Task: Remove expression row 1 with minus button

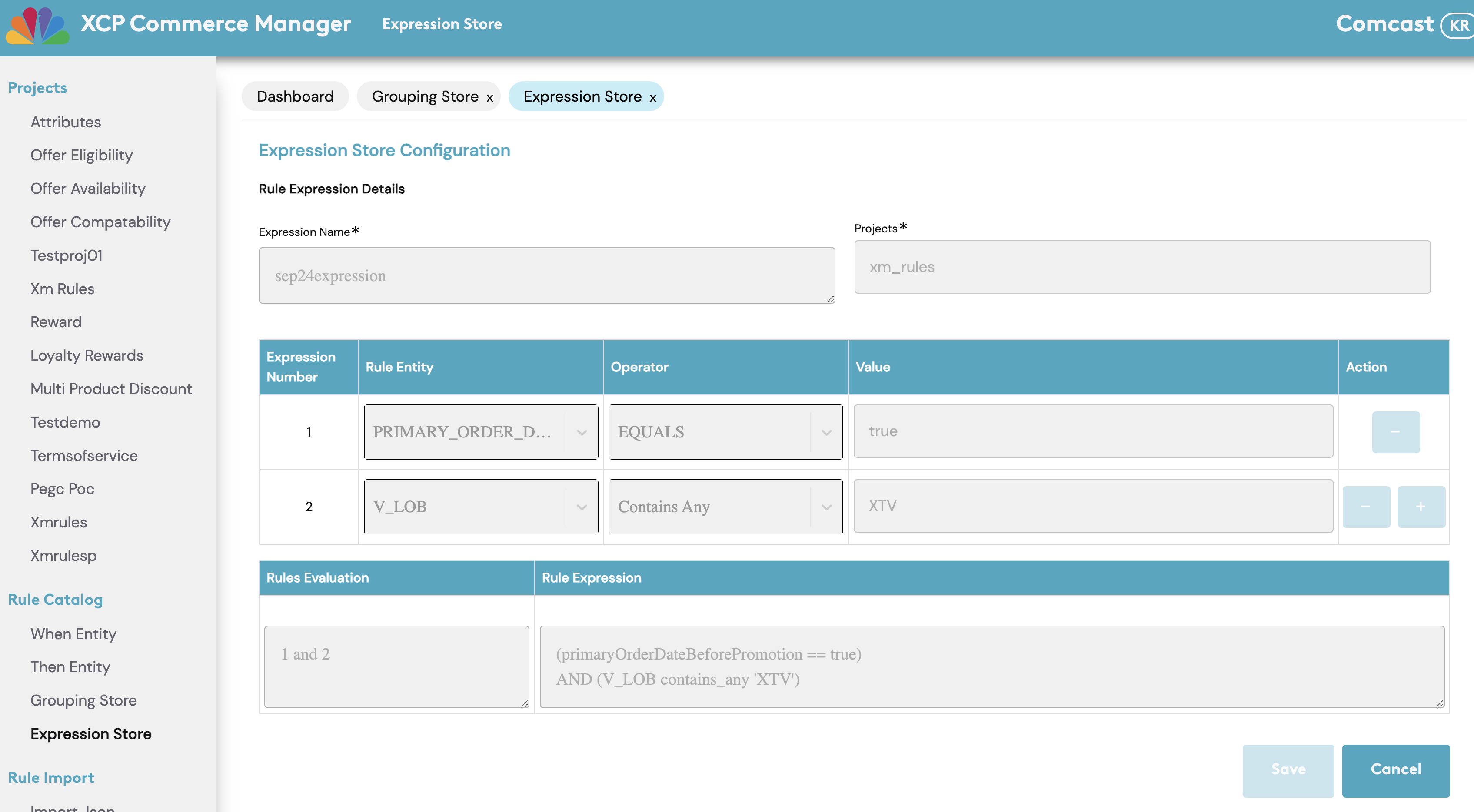Action: (1396, 432)
